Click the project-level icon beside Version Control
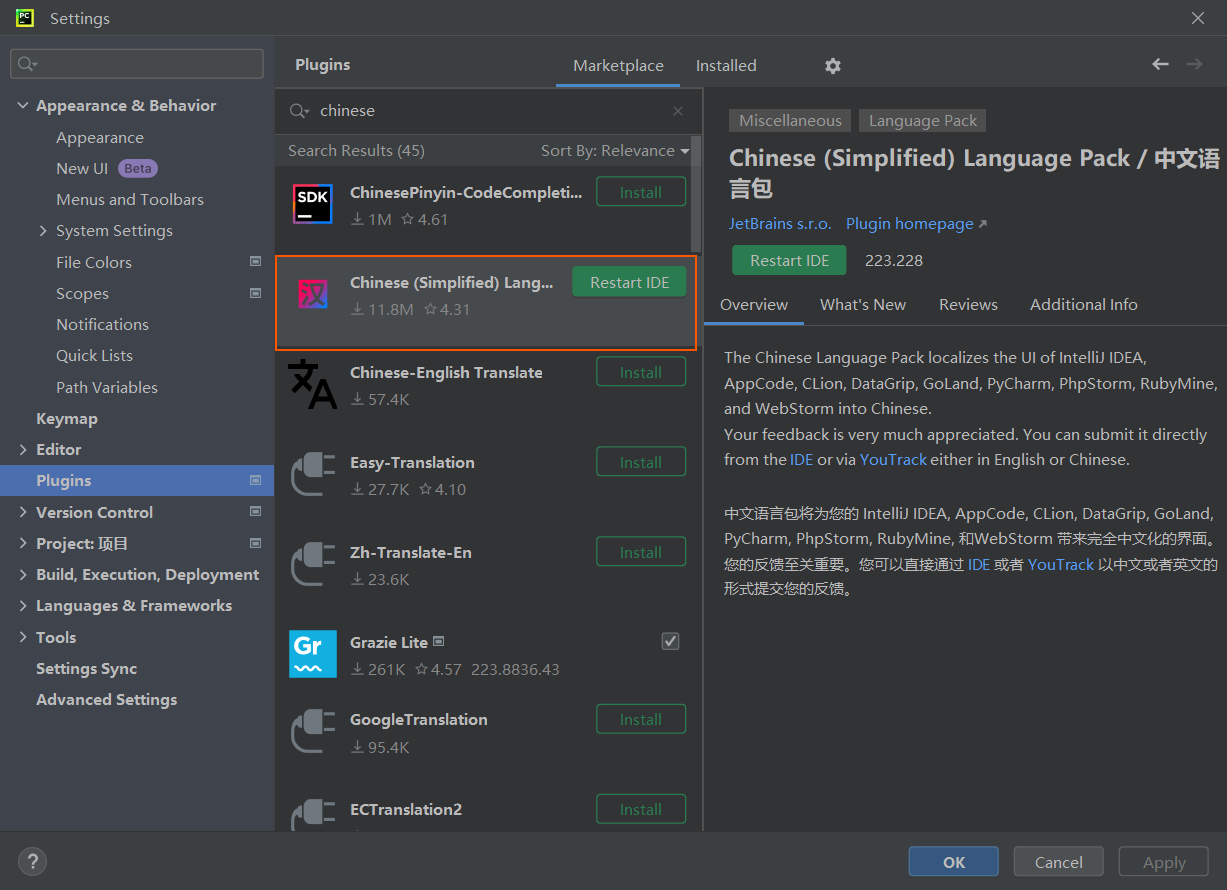The image size is (1227, 890). [255, 512]
